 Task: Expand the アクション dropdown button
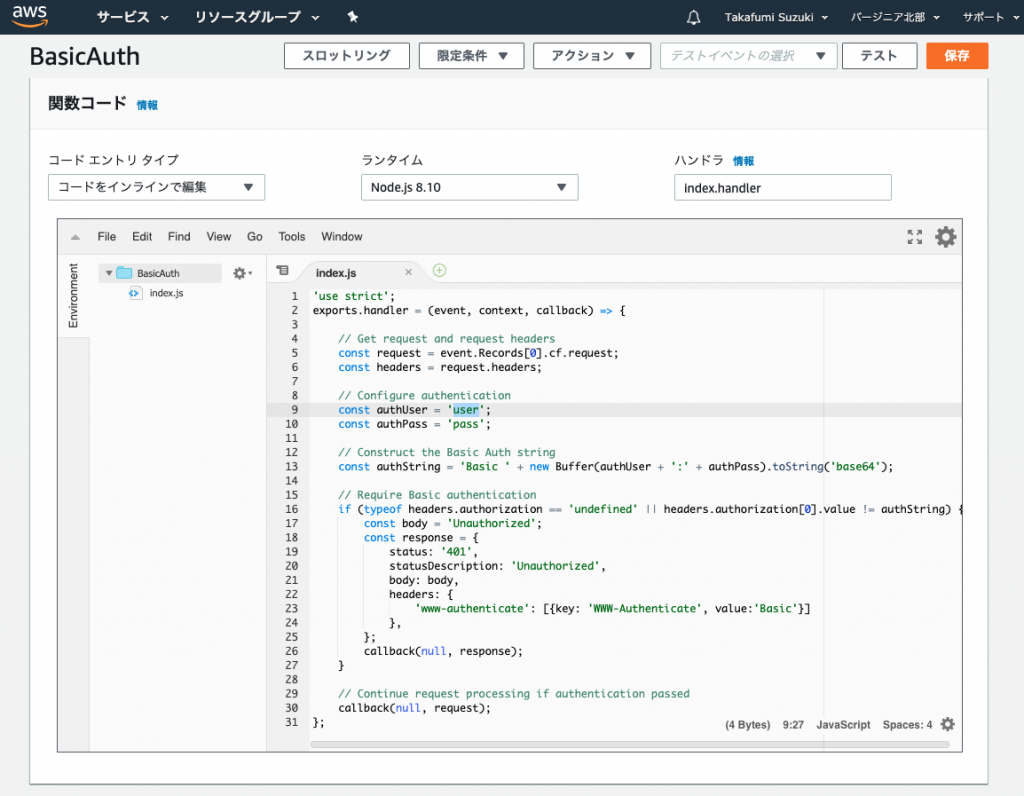(592, 56)
